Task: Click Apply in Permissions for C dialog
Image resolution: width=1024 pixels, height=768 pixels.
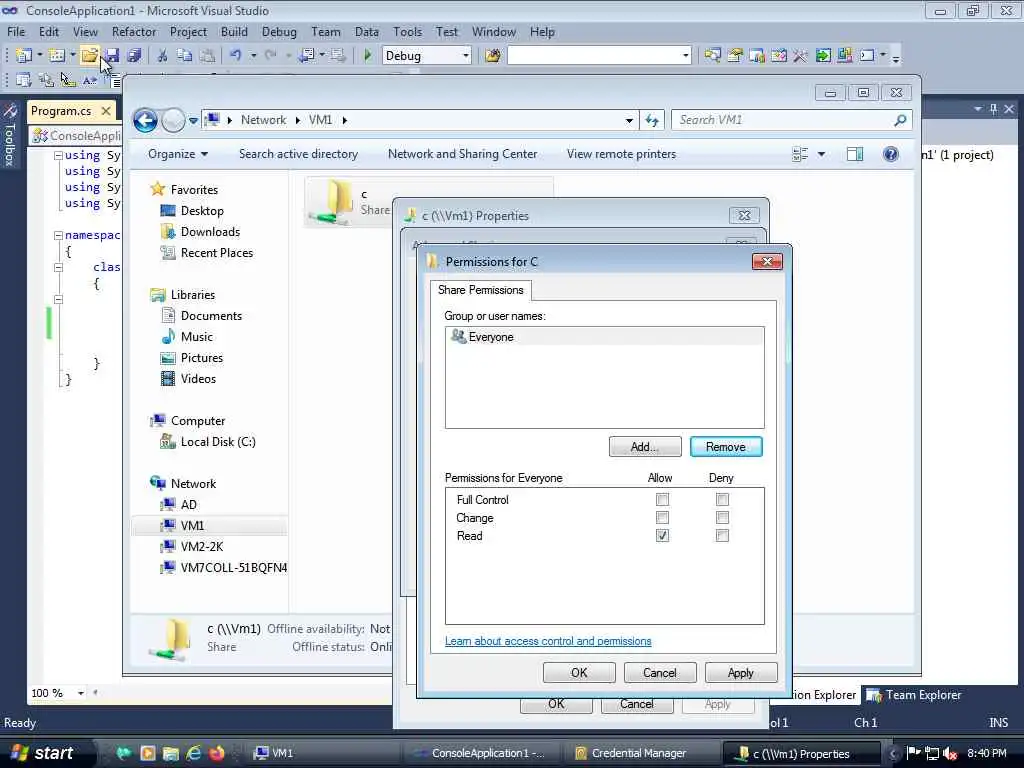Action: (x=741, y=673)
